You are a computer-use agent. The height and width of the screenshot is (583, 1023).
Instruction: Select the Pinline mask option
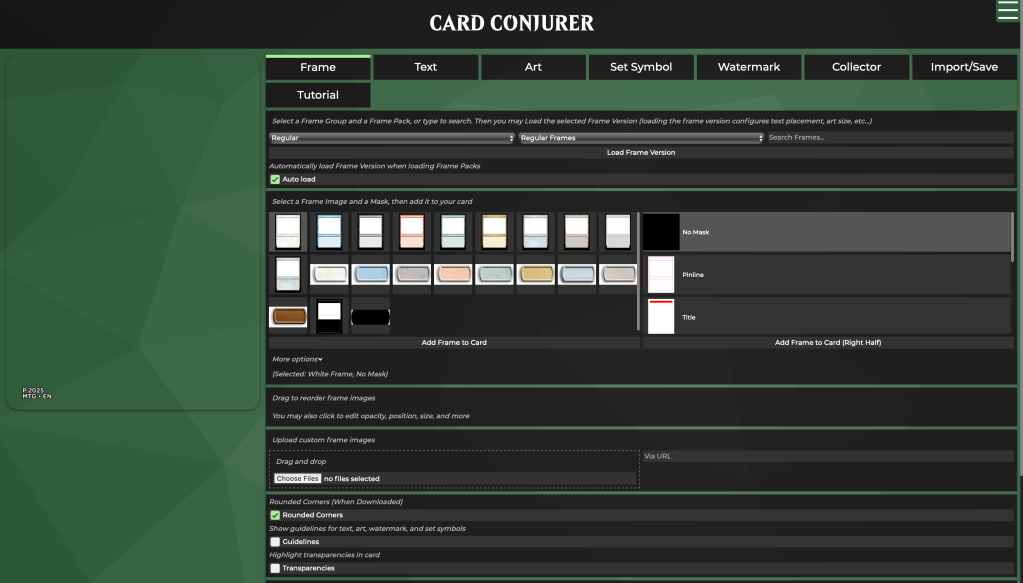(x=827, y=274)
